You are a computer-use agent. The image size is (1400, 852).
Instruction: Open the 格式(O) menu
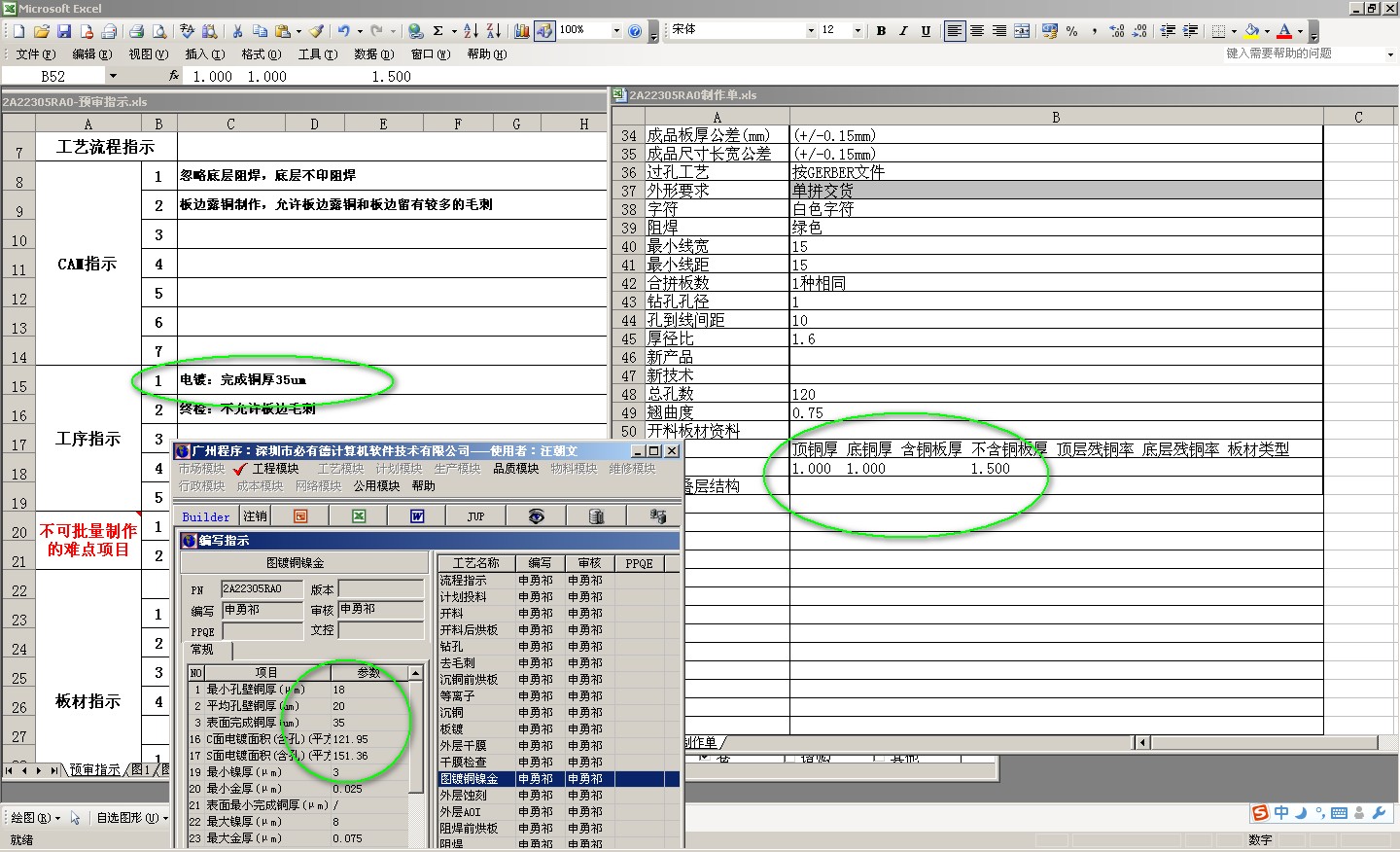click(261, 54)
